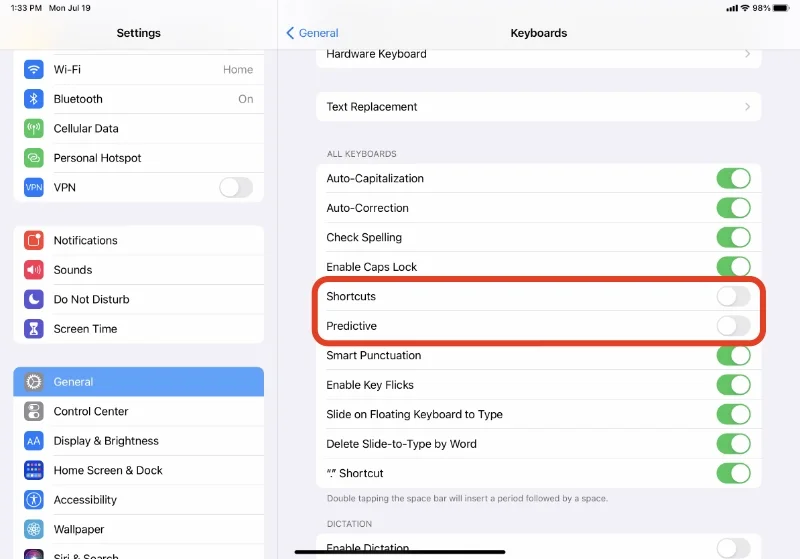Tap the Wi-Fi icon in sidebar
Image resolution: width=800 pixels, height=559 pixels.
[x=34, y=70]
